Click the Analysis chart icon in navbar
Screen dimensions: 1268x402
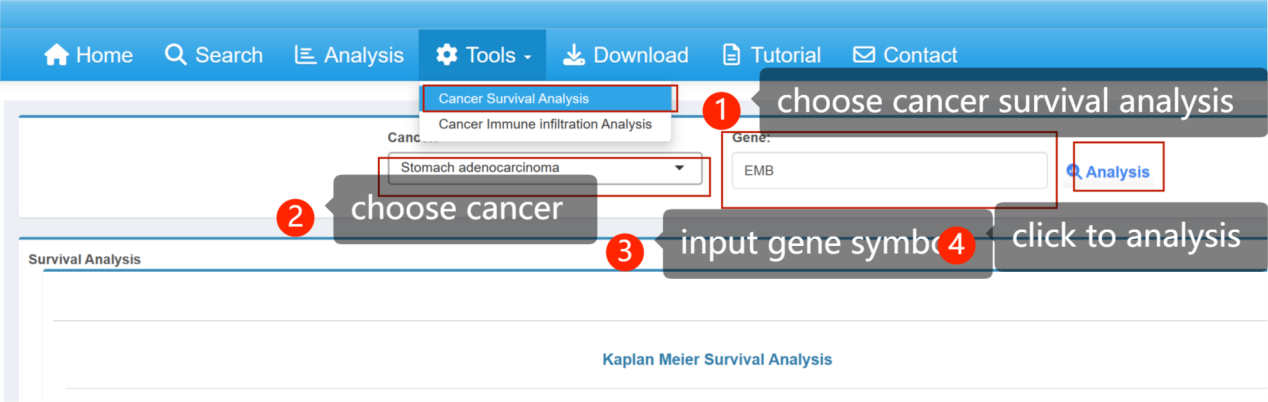pos(305,55)
